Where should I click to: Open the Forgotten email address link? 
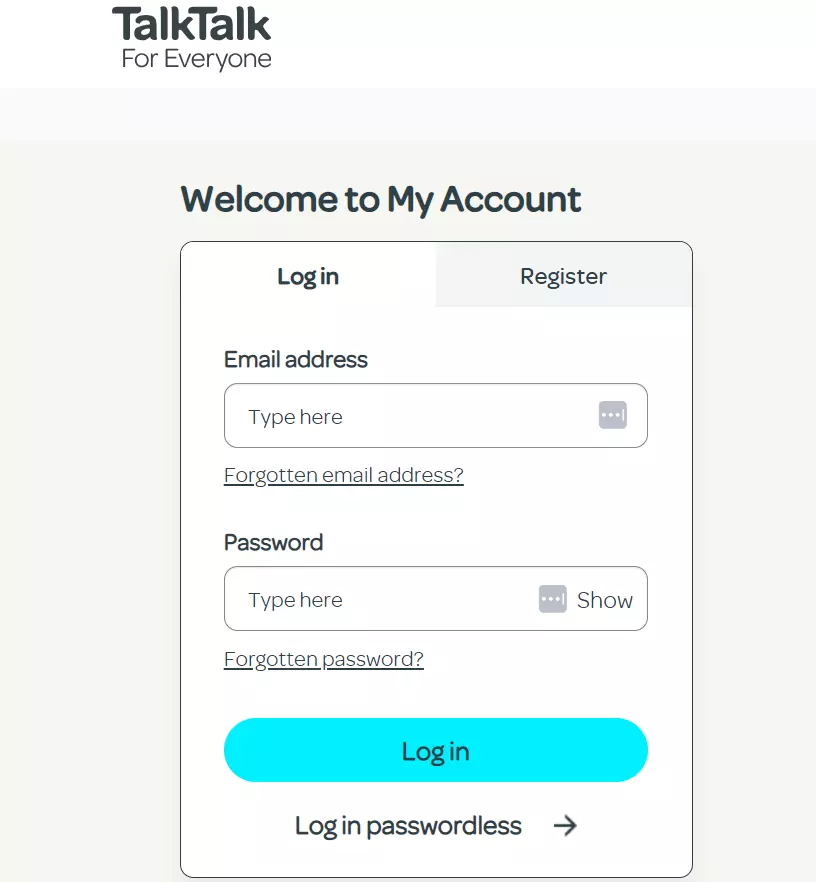[343, 474]
